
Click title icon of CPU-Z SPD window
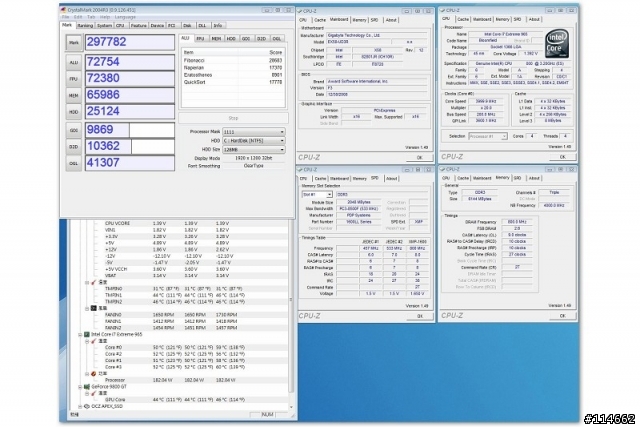tap(300, 169)
